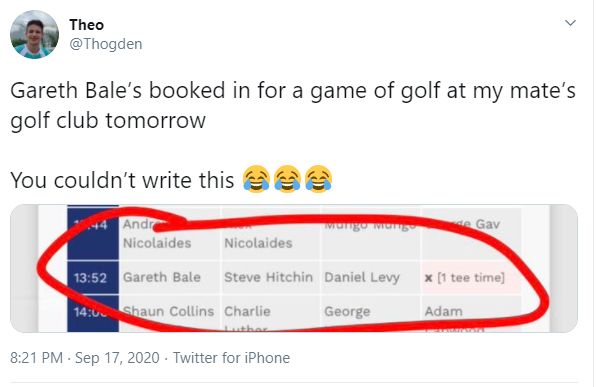
Task: Click the tweet text about Gareth Bale
Action: (x=293, y=106)
